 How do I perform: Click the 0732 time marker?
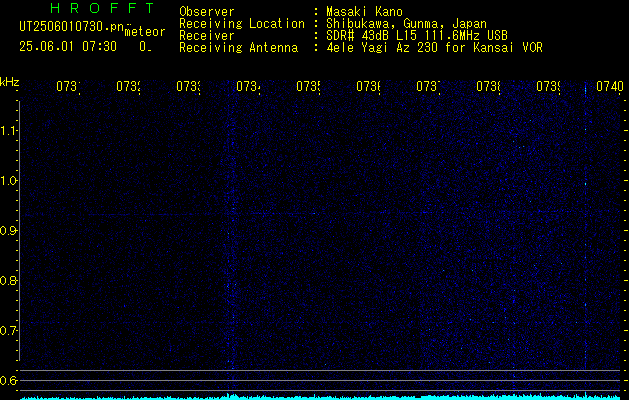point(128,86)
